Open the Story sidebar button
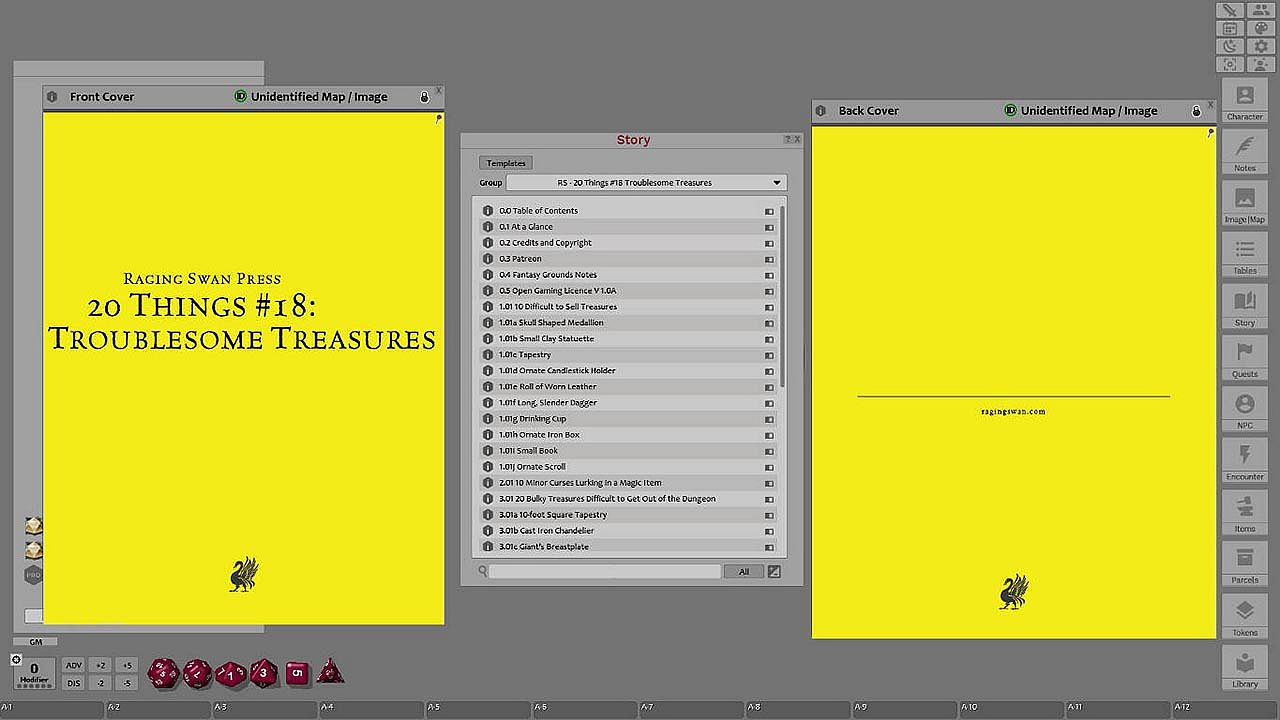This screenshot has width=1280, height=720. (1245, 307)
